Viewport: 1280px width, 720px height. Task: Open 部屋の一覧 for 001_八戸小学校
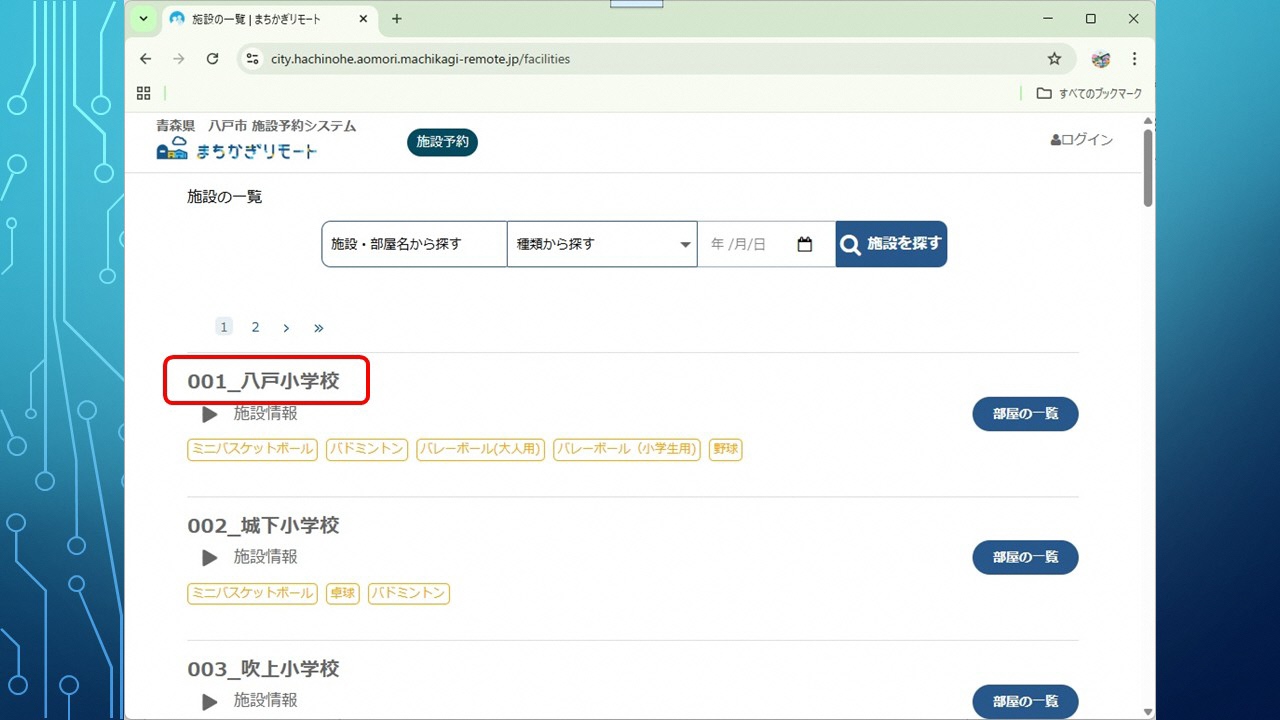[1025, 414]
